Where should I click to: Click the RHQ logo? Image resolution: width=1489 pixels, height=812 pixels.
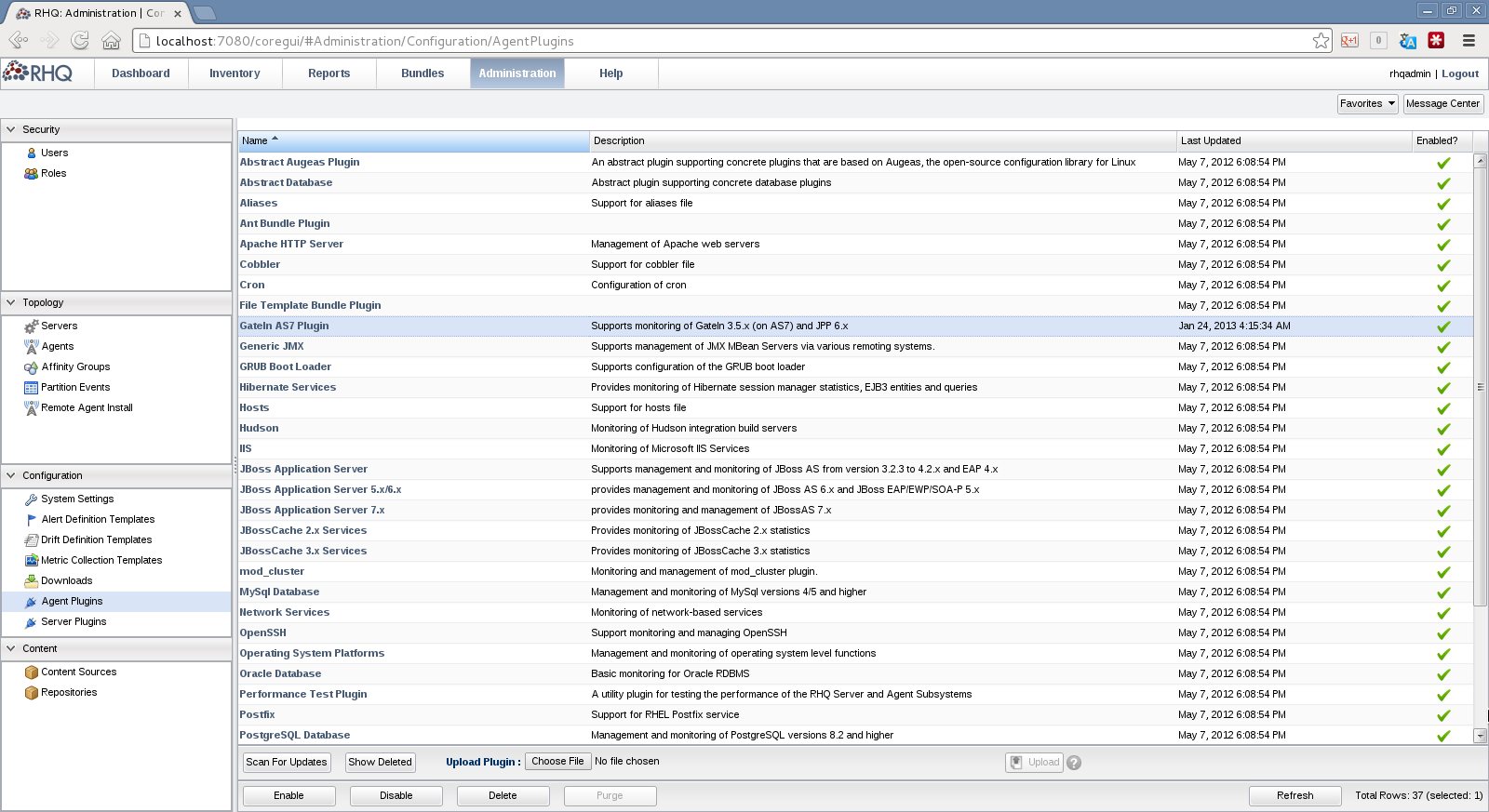tap(37, 73)
